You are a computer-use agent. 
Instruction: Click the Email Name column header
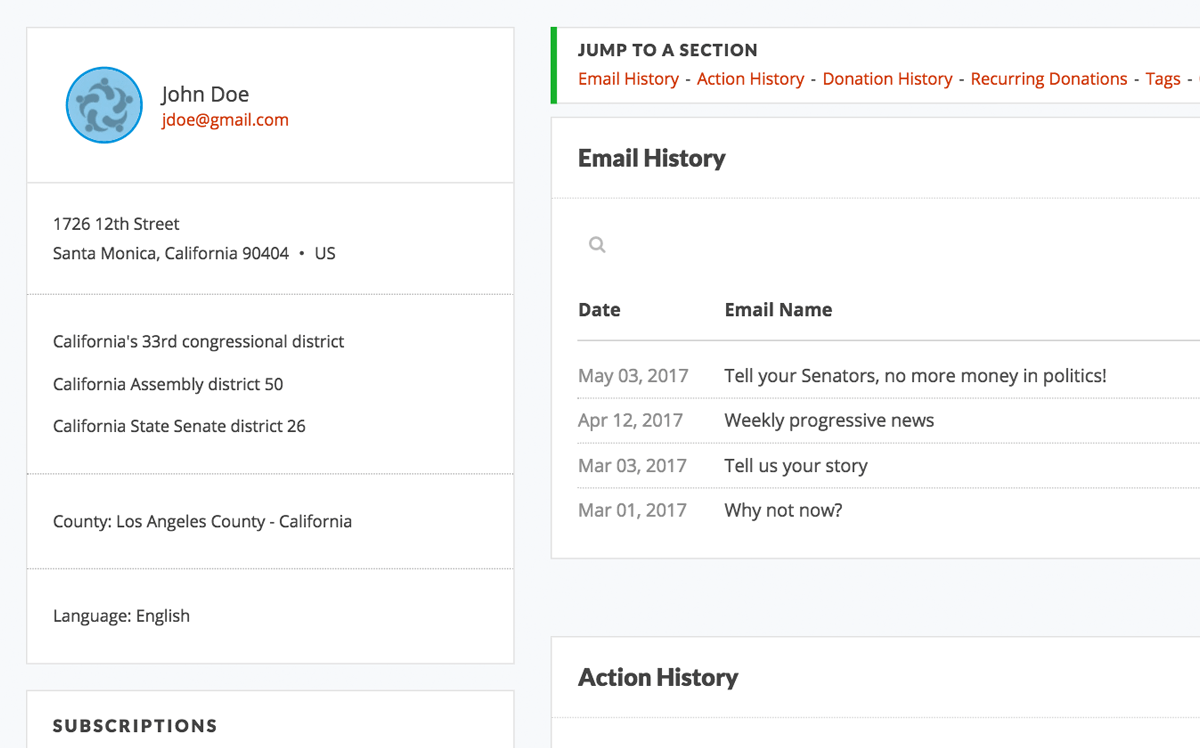(778, 310)
